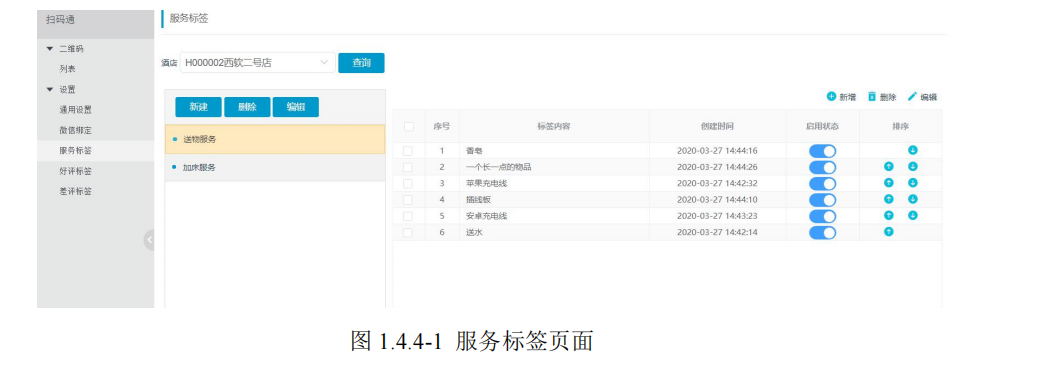This screenshot has height=366, width=1049.
Task: Open 差评标签 in the sidebar
Action: click(75, 191)
